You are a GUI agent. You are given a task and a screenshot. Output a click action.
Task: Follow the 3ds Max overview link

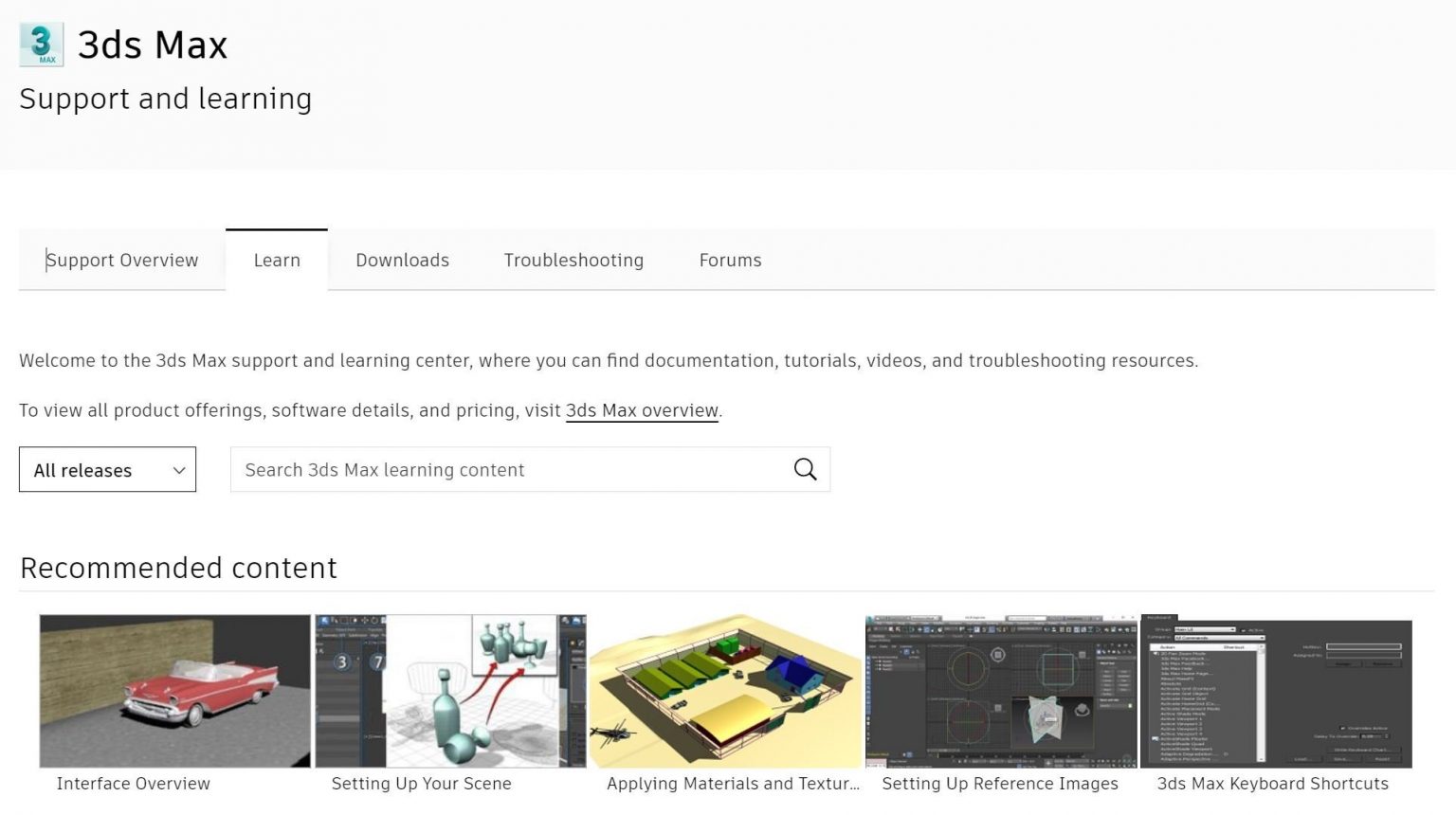(642, 410)
